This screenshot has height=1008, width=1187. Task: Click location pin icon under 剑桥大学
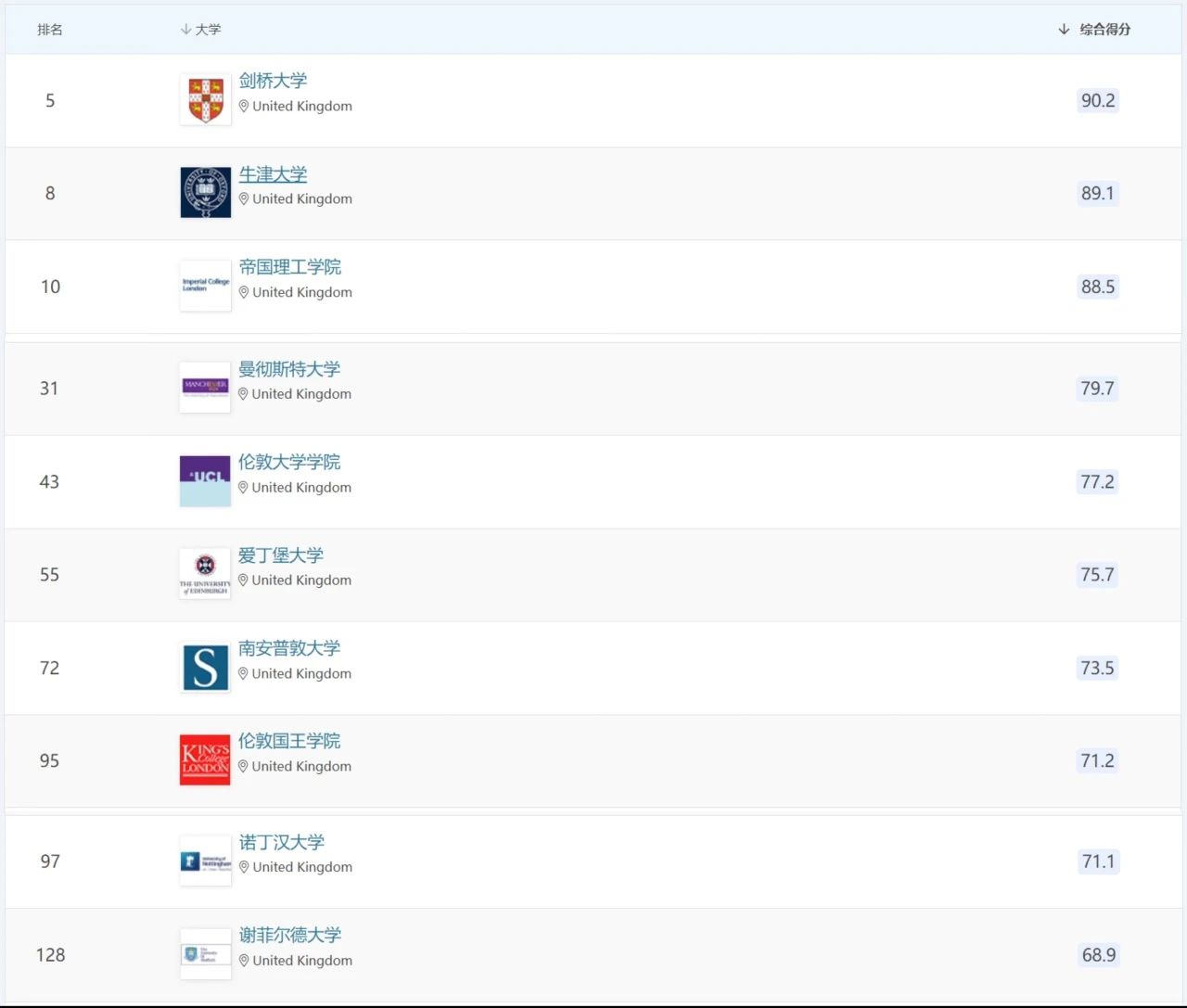(244, 107)
